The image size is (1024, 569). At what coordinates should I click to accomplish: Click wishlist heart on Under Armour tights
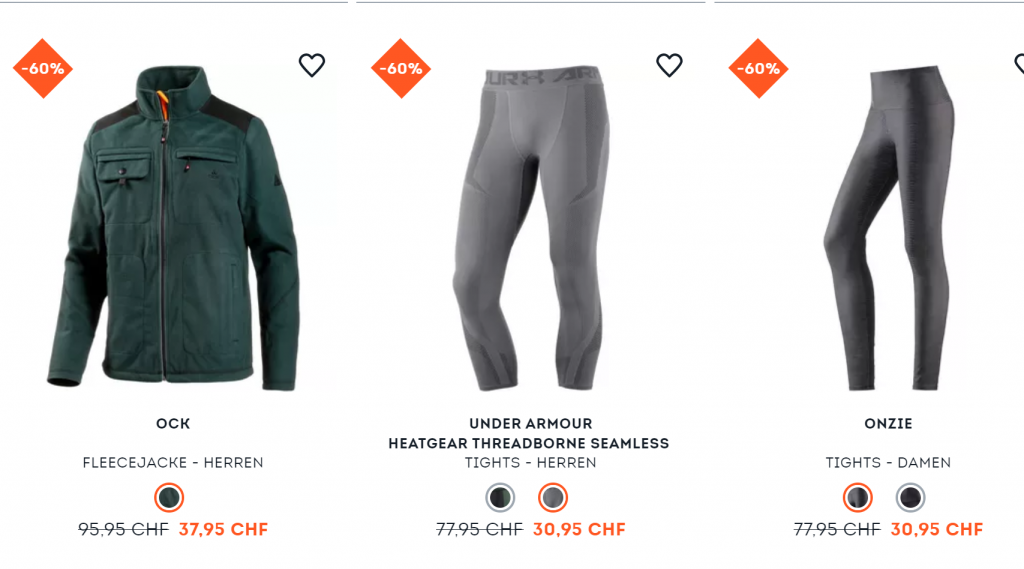pyautogui.click(x=669, y=65)
